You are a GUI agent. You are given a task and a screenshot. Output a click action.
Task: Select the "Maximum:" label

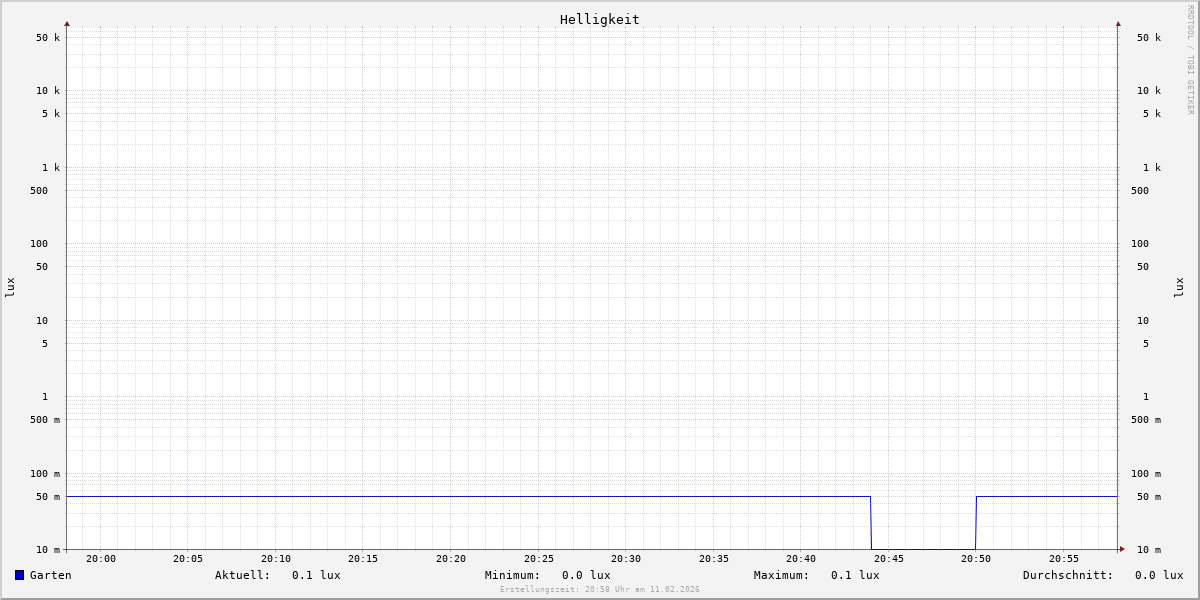point(782,575)
